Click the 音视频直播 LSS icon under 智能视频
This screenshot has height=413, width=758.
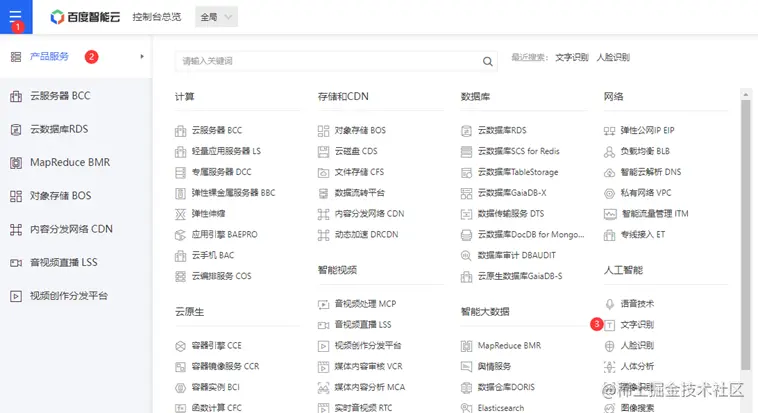coord(323,325)
